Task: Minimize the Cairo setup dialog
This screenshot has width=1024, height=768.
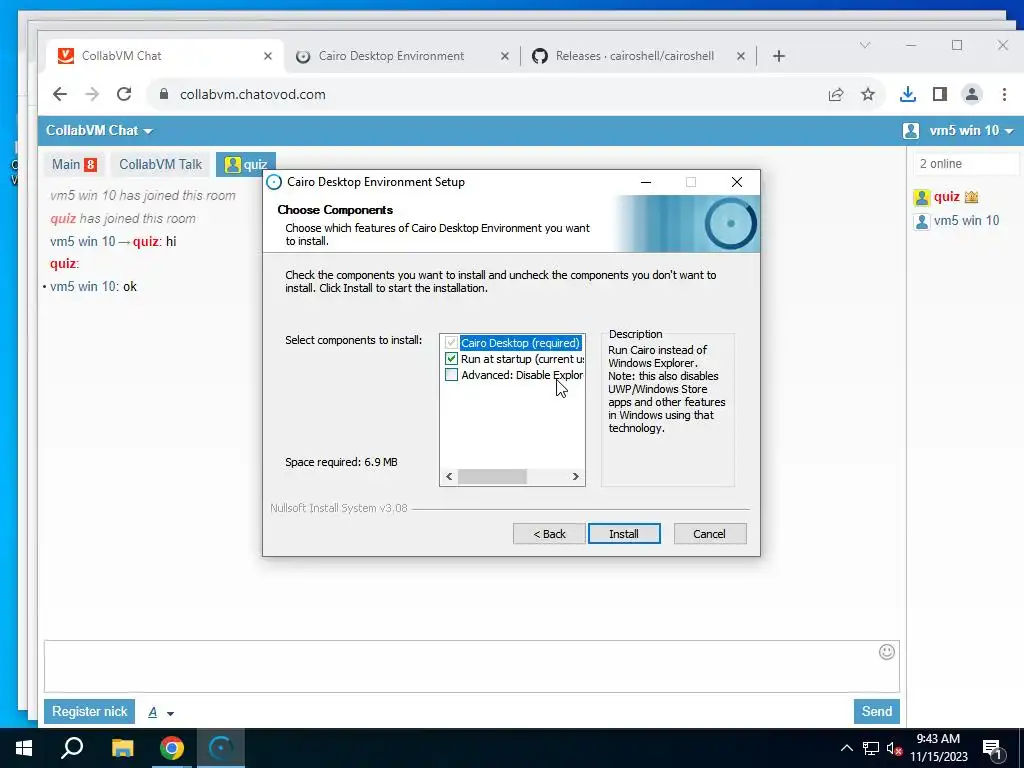Action: point(646,182)
